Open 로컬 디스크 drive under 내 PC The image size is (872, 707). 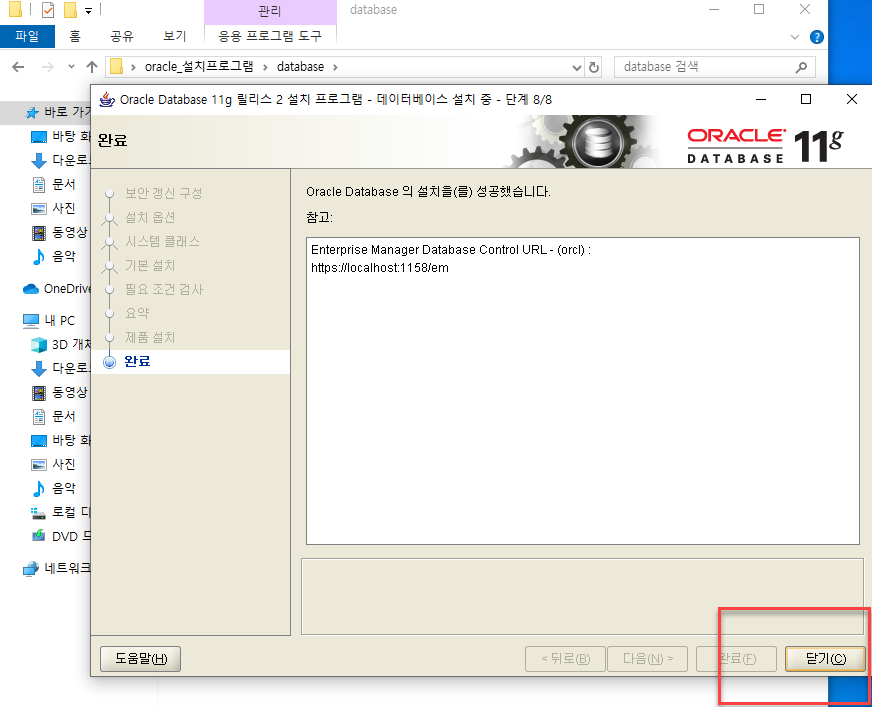pyautogui.click(x=61, y=512)
